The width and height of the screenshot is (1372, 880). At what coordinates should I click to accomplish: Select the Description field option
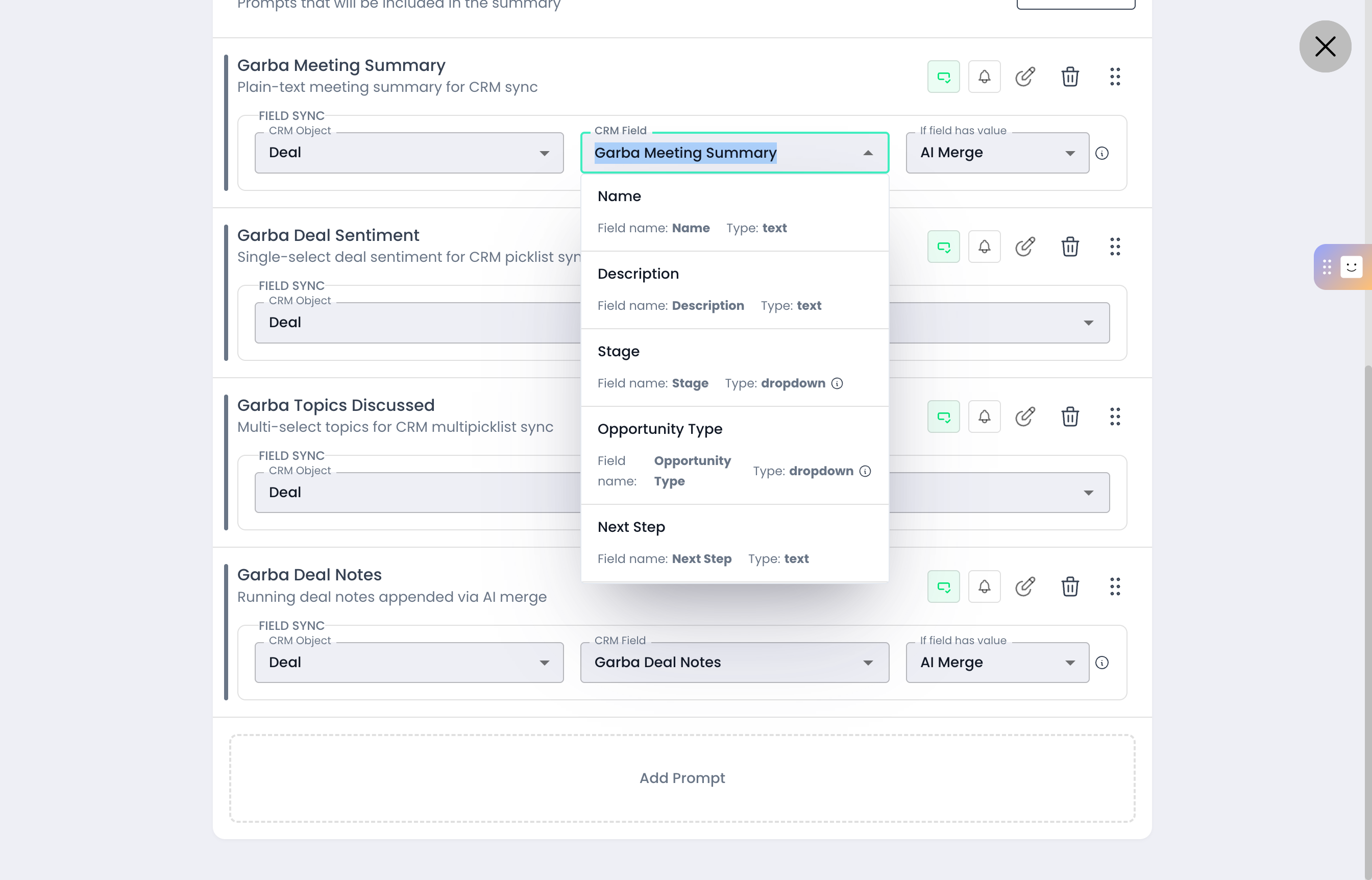tap(734, 290)
